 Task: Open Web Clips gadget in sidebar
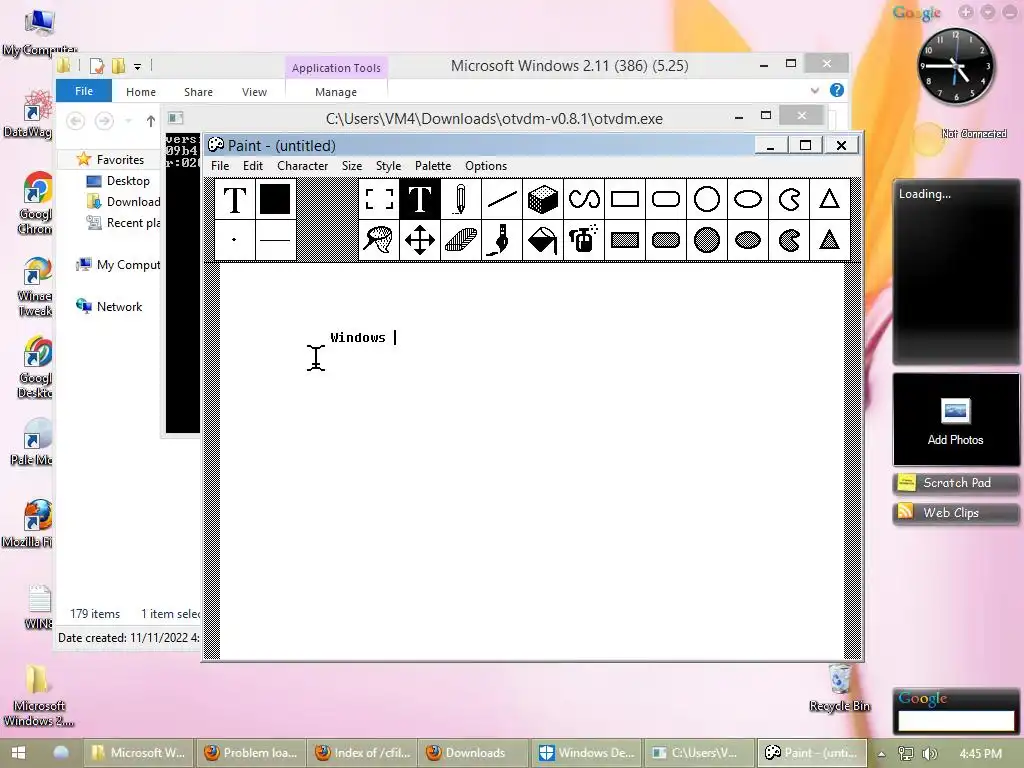(x=955, y=513)
